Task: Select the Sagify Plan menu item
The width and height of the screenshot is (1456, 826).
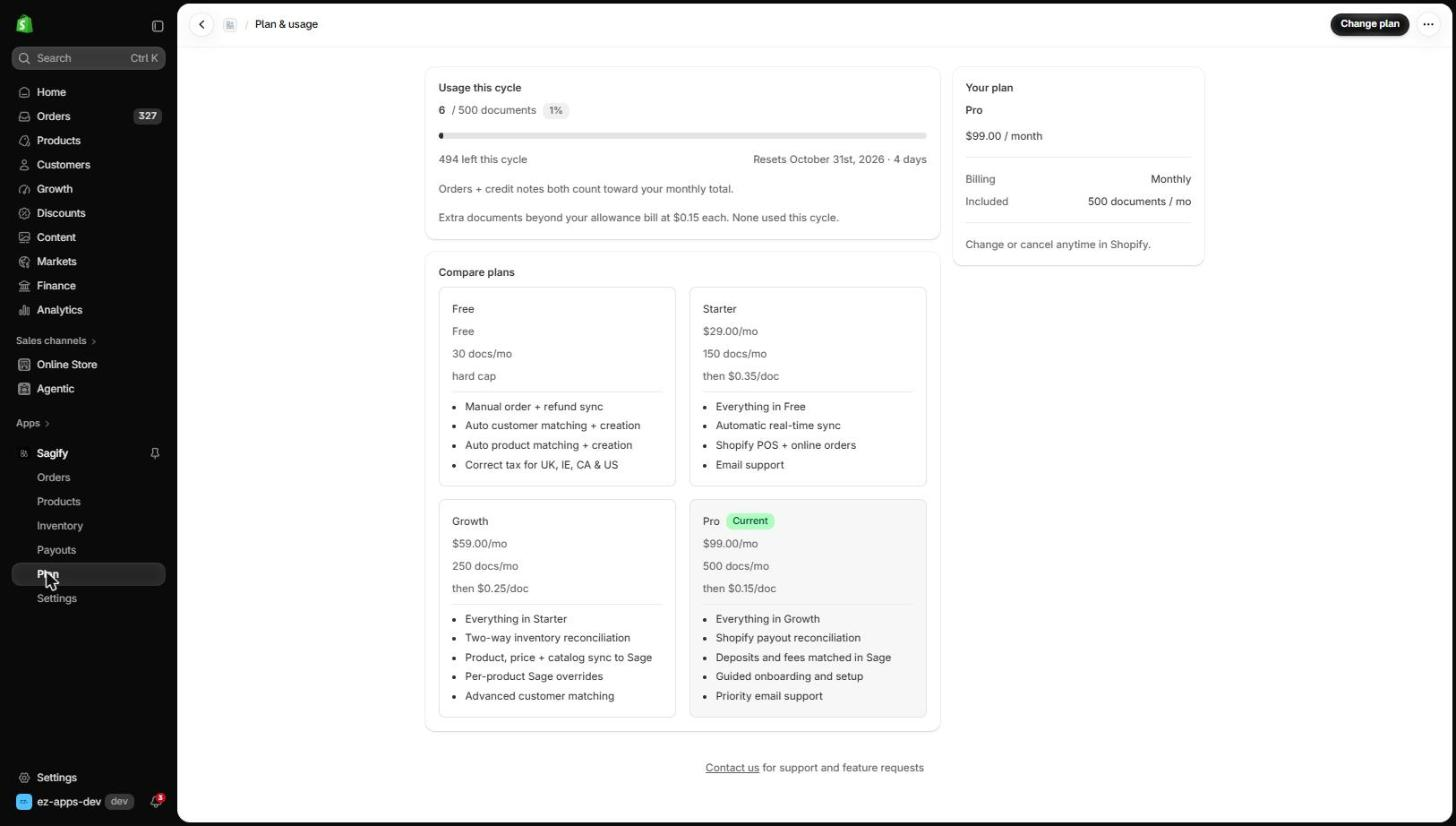Action: 88,575
